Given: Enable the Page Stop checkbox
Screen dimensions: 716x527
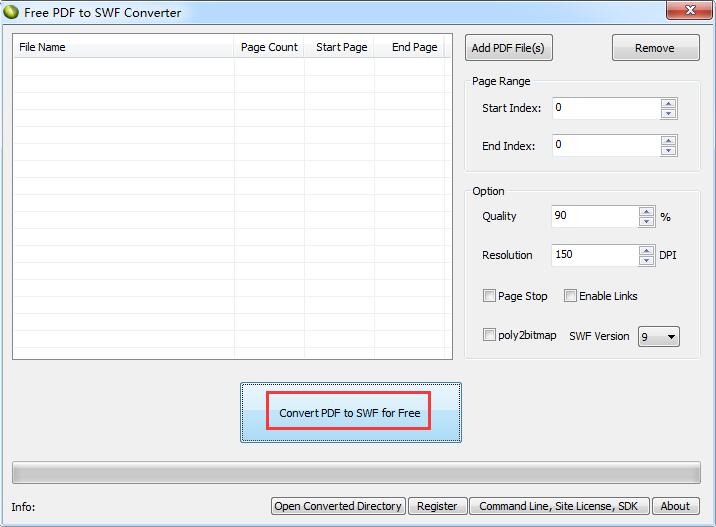Looking at the screenshot, I should 489,295.
